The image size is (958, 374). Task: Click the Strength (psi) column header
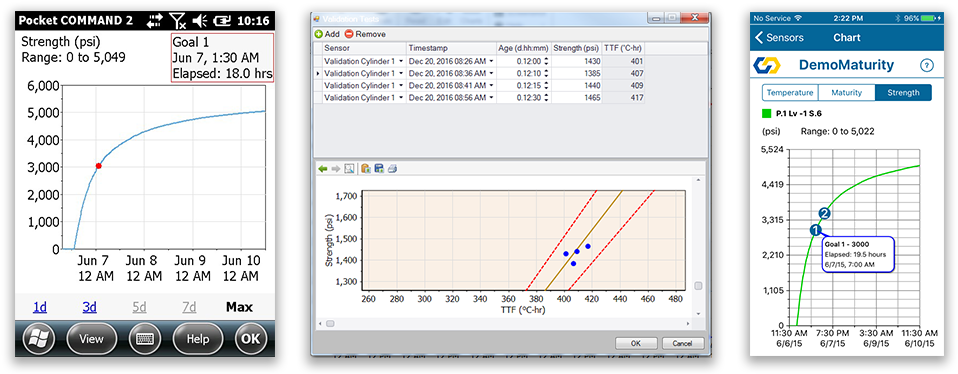(x=577, y=48)
